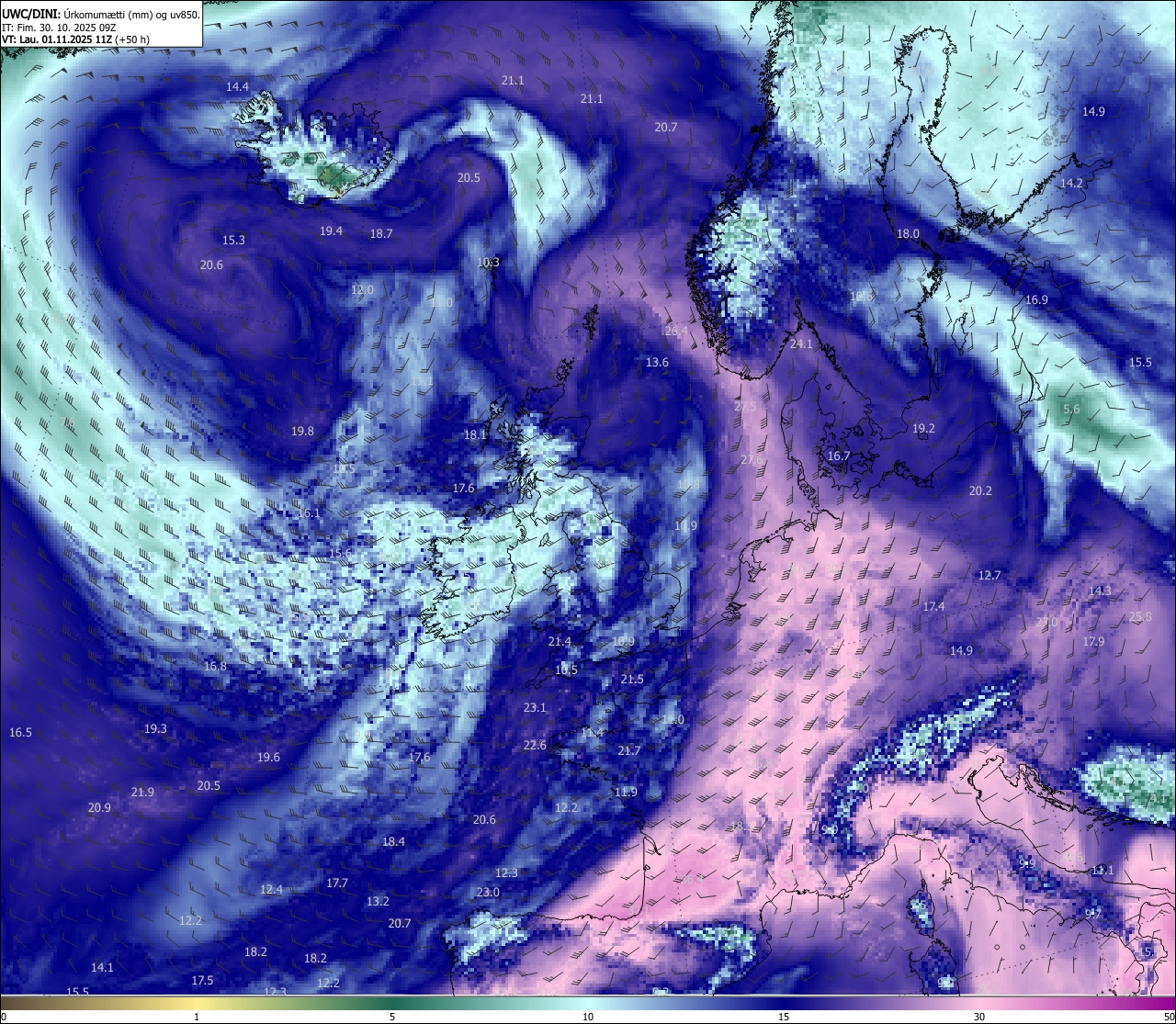Click the colour scale label '5'
The height and width of the screenshot is (1024, 1176).
point(392,1017)
